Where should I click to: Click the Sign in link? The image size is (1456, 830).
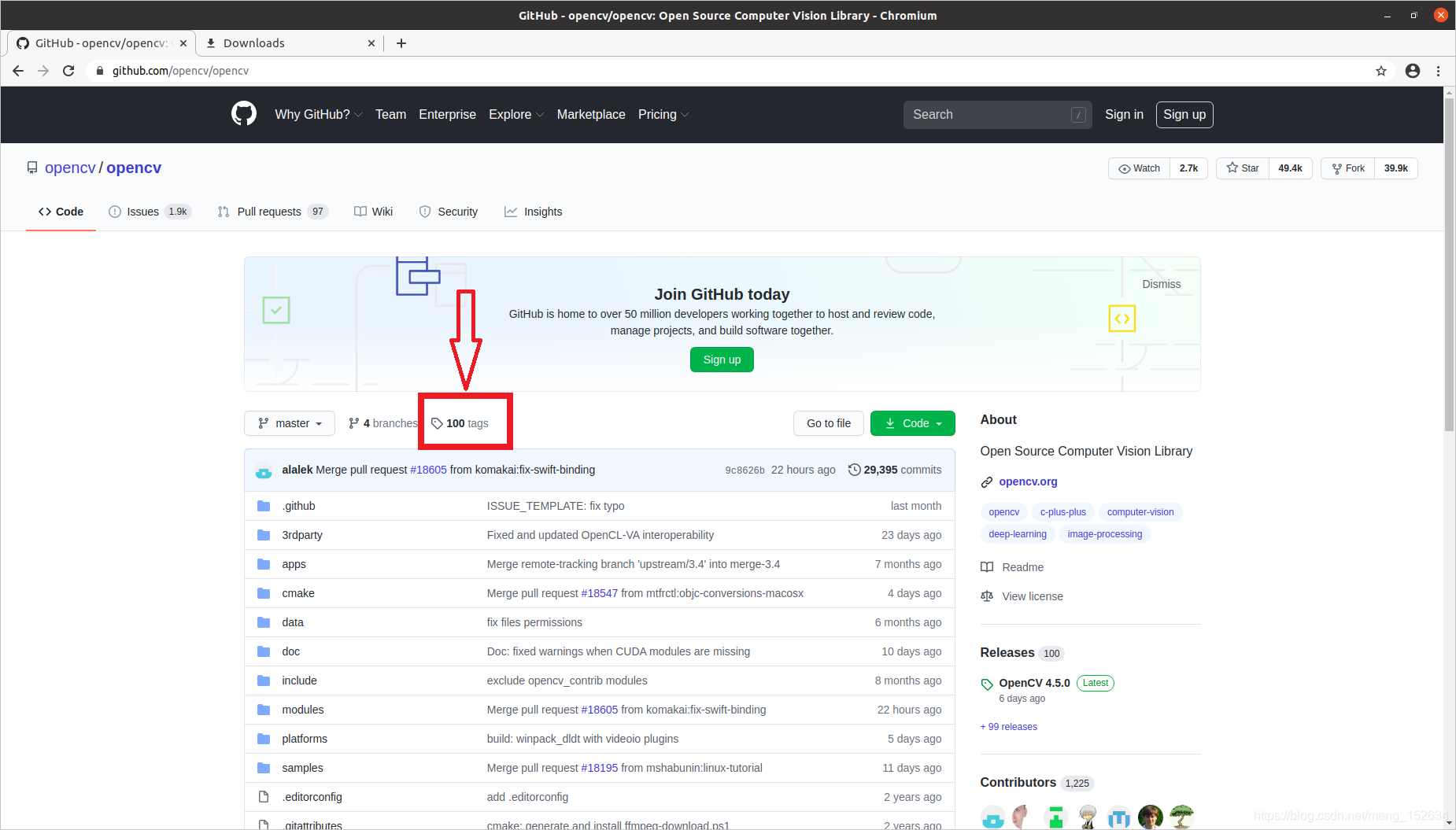1124,115
